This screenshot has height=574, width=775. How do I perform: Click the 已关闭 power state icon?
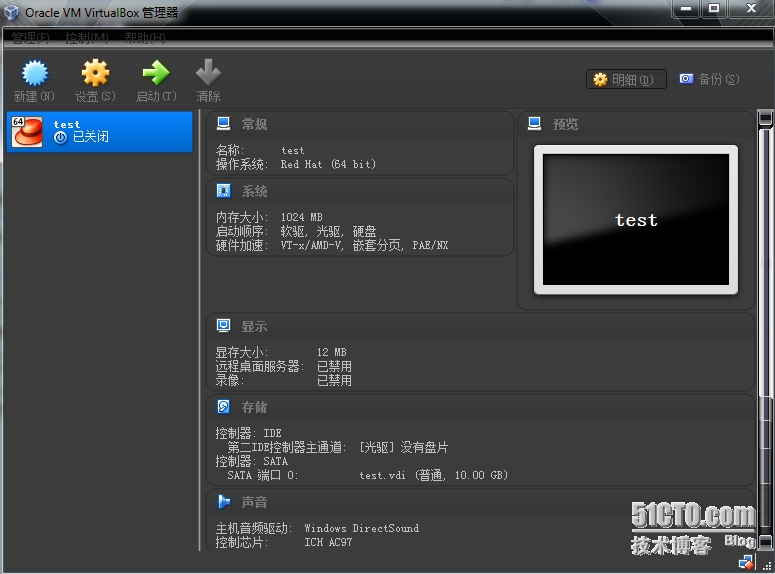pos(60,137)
